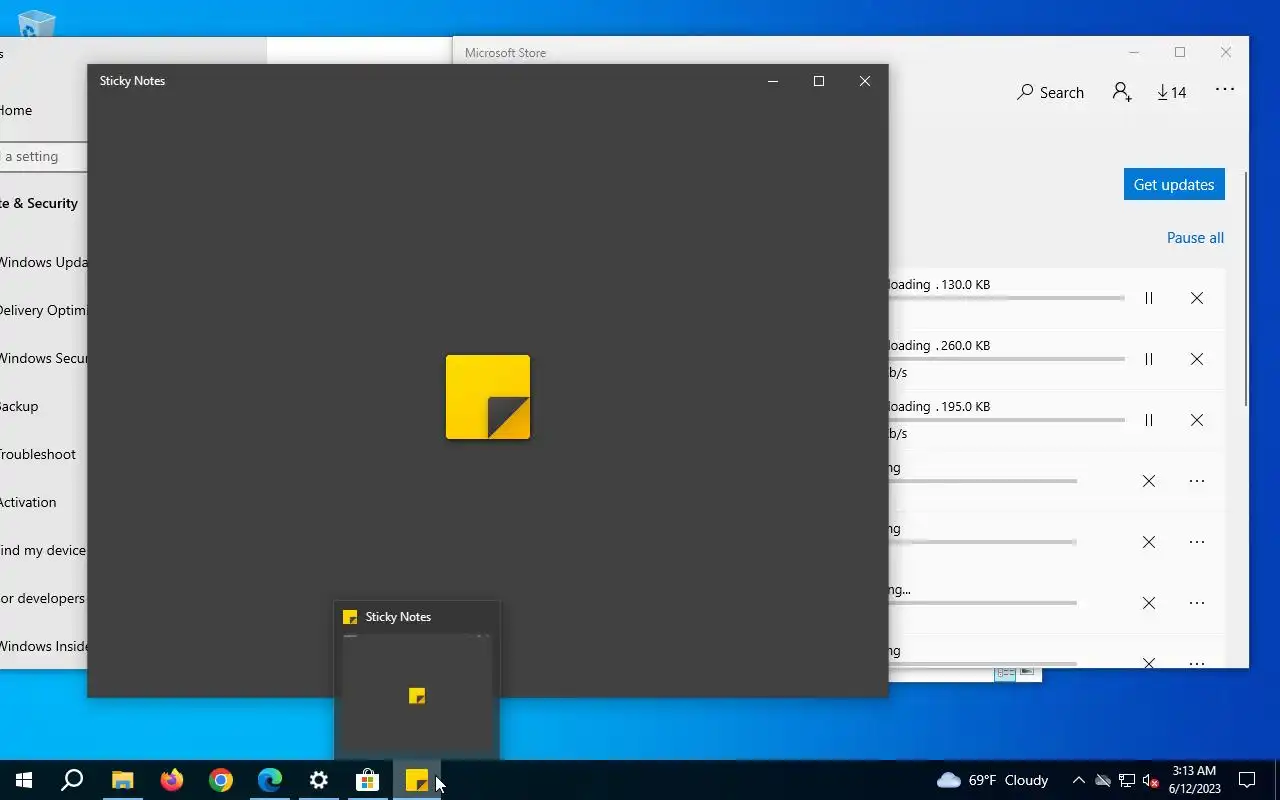Open more options for sixth queued download

click(1197, 603)
